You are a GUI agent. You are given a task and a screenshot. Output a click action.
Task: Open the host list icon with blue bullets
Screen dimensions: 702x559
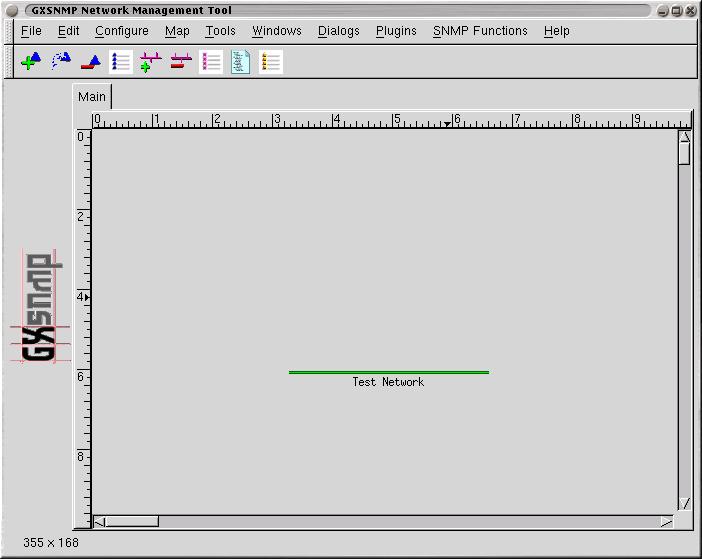pyautogui.click(x=121, y=62)
